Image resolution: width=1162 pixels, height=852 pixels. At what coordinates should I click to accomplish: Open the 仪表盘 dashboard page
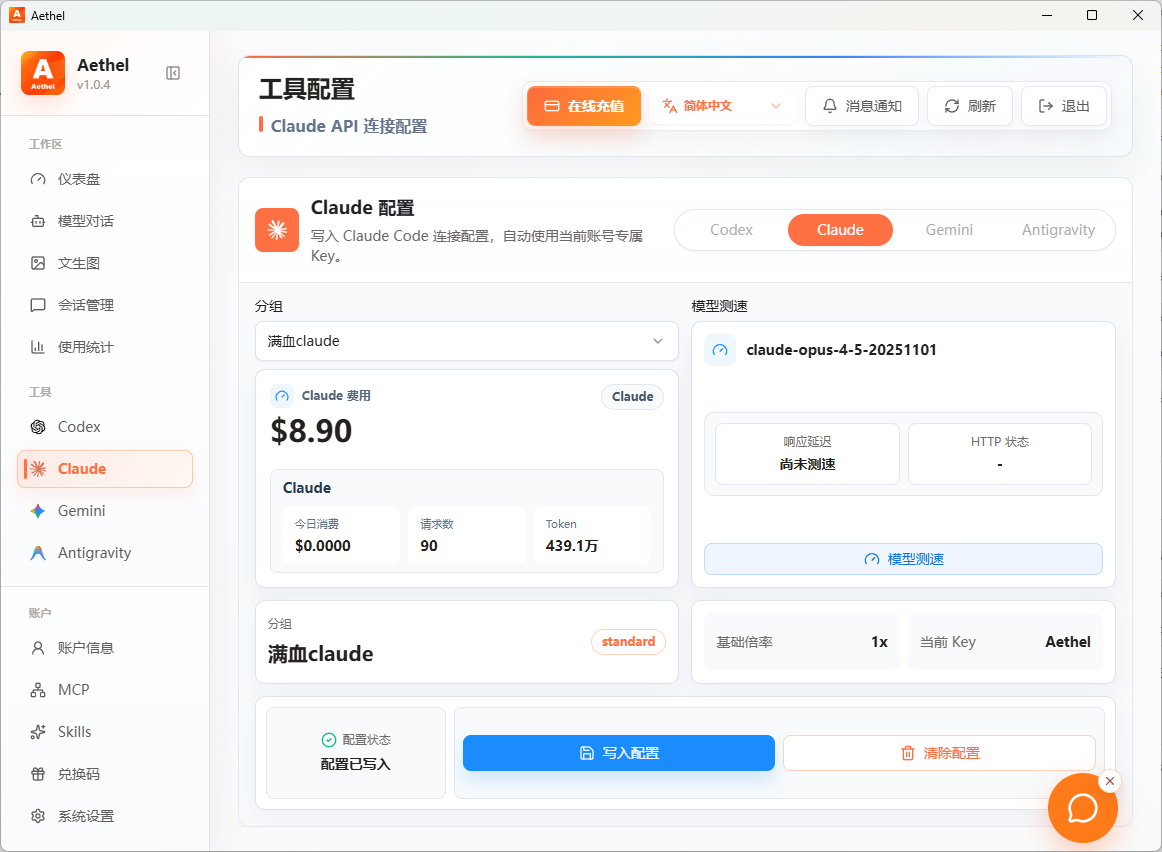point(104,179)
